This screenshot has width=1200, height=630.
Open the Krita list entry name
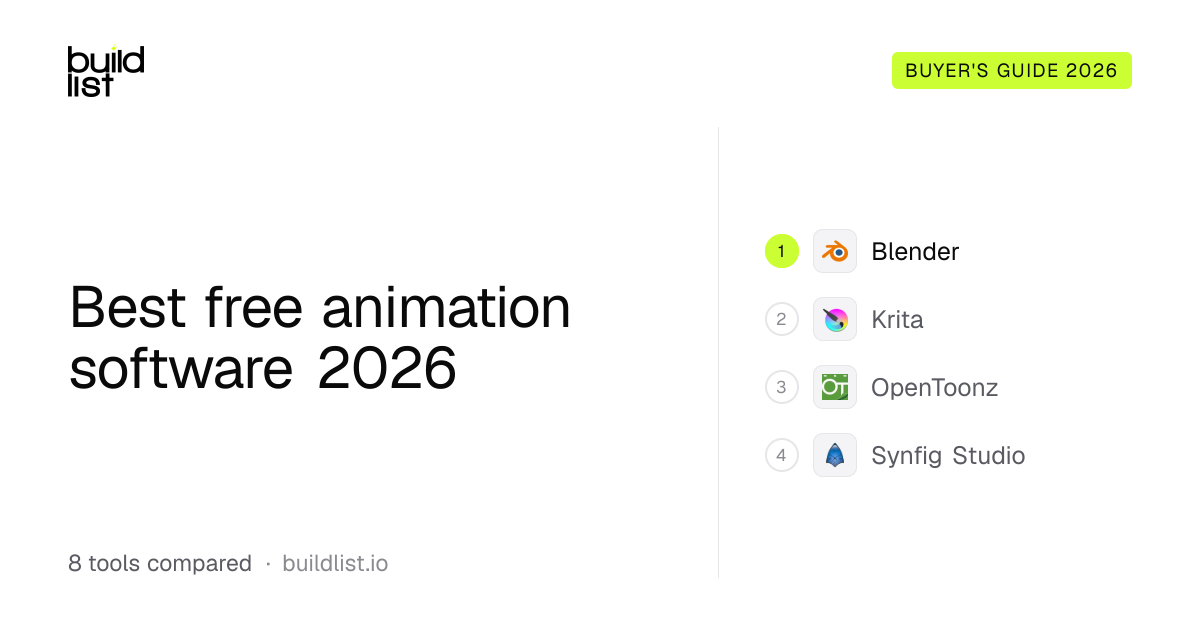tap(897, 319)
